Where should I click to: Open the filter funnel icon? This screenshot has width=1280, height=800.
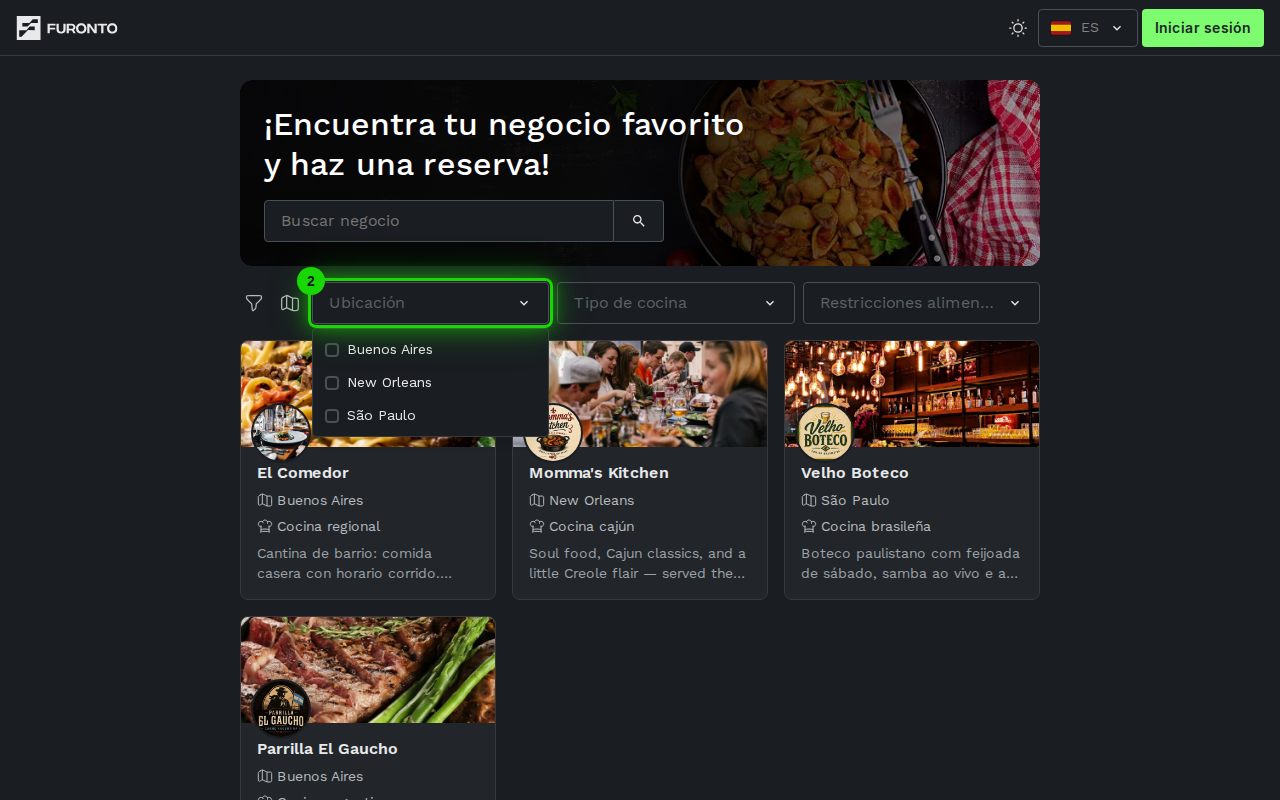coord(254,303)
